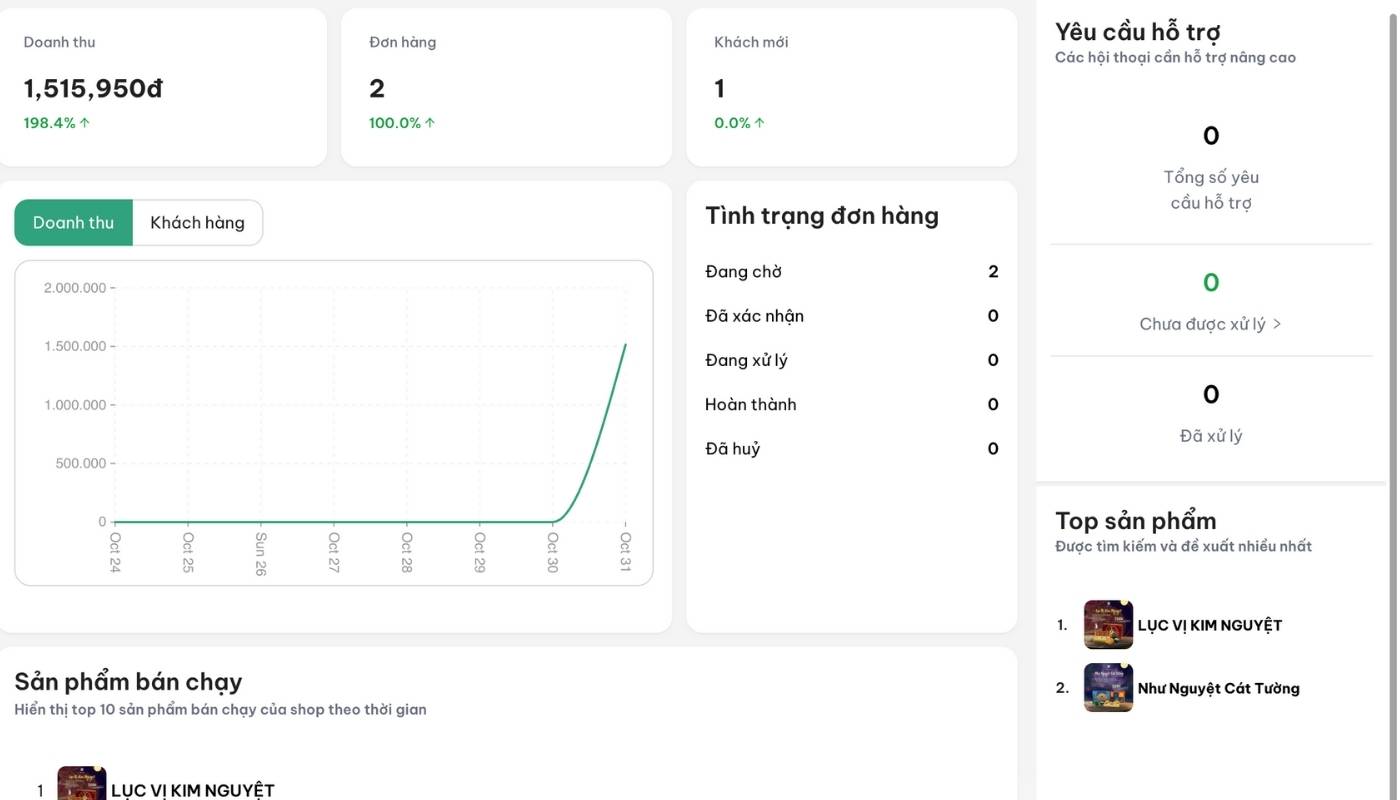Viewport: 1400px width, 800px height.
Task: Click LỤC VỊ KIM NGUYỆT name in Top sản phẩm
Action: [x=1209, y=625]
